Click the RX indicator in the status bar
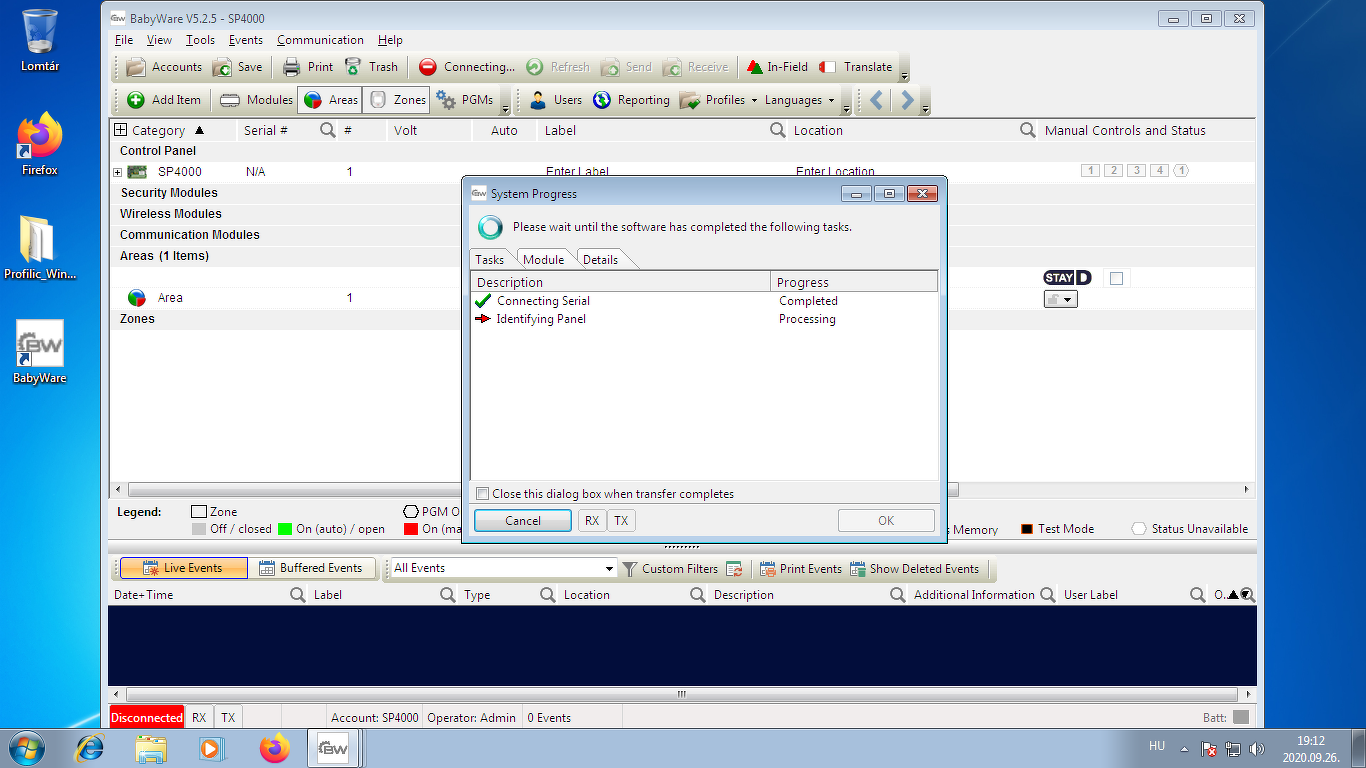The height and width of the screenshot is (768, 1366). coord(199,717)
